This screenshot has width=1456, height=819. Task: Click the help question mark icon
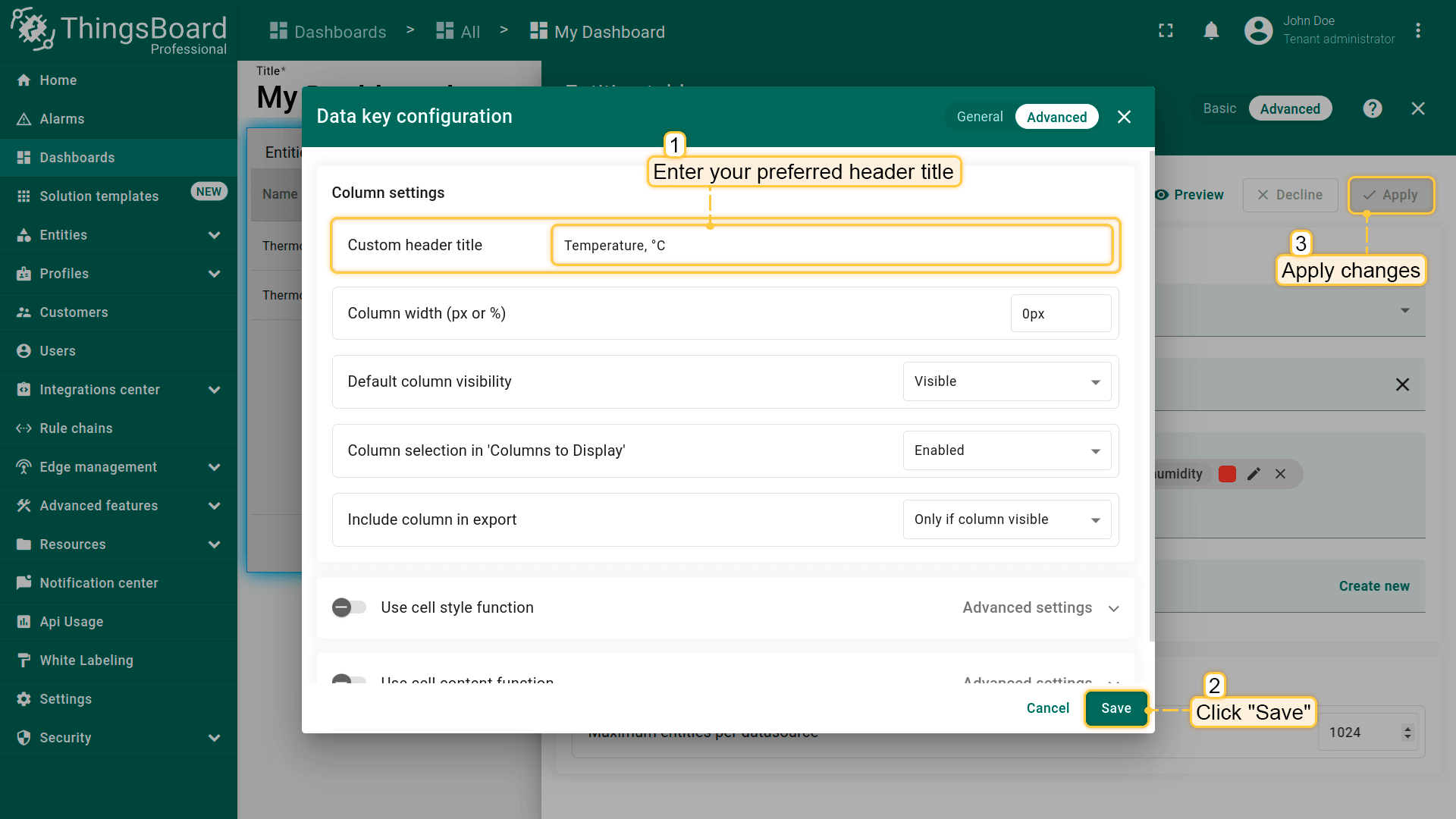[x=1372, y=108]
